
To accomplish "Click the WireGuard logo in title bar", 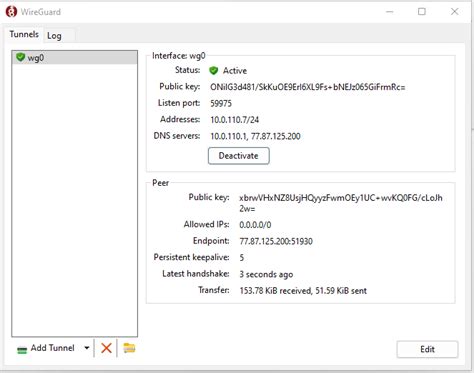I will click(11, 12).
